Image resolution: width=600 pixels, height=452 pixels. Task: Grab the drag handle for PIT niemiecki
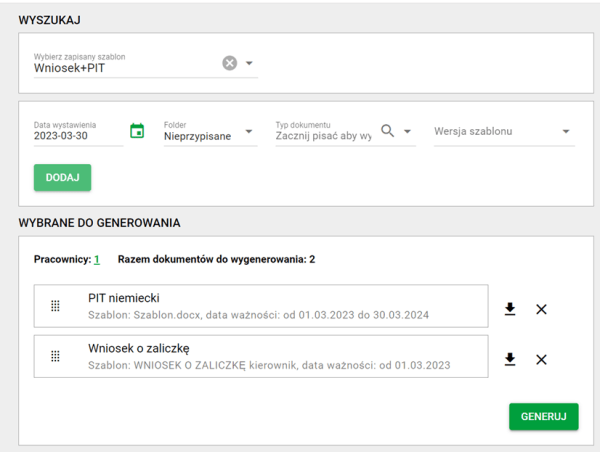(x=55, y=306)
